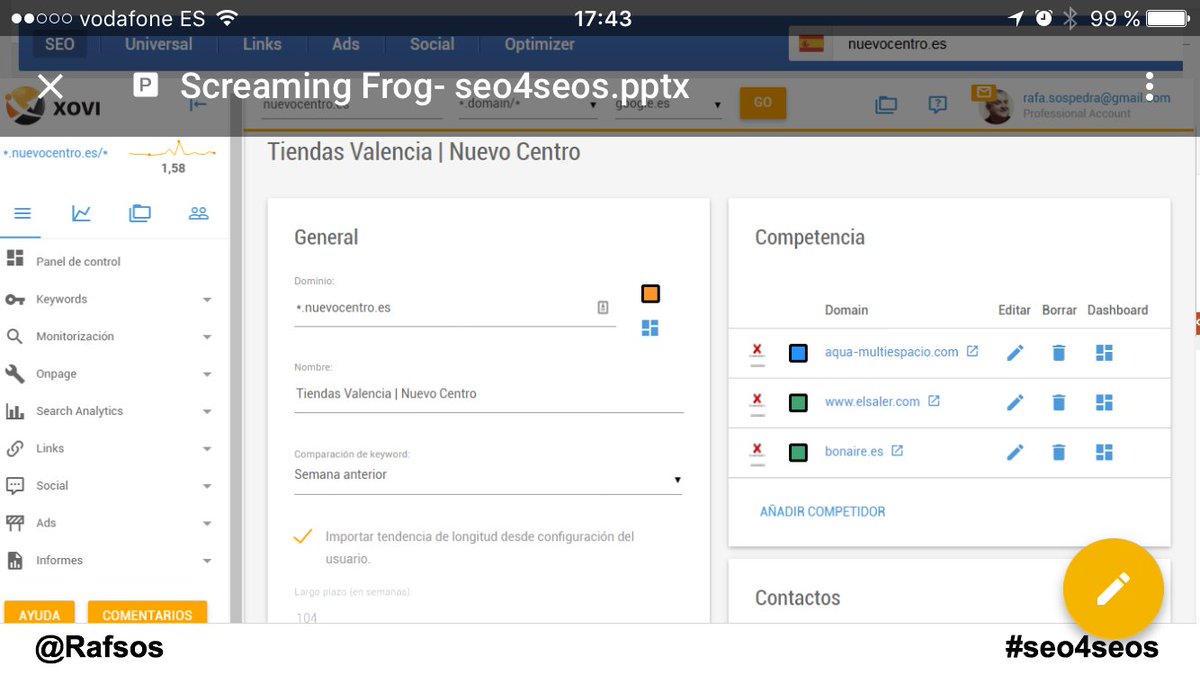Click the orange domain color swatch
Viewport: 1200px width, 675px height.
click(x=650, y=294)
